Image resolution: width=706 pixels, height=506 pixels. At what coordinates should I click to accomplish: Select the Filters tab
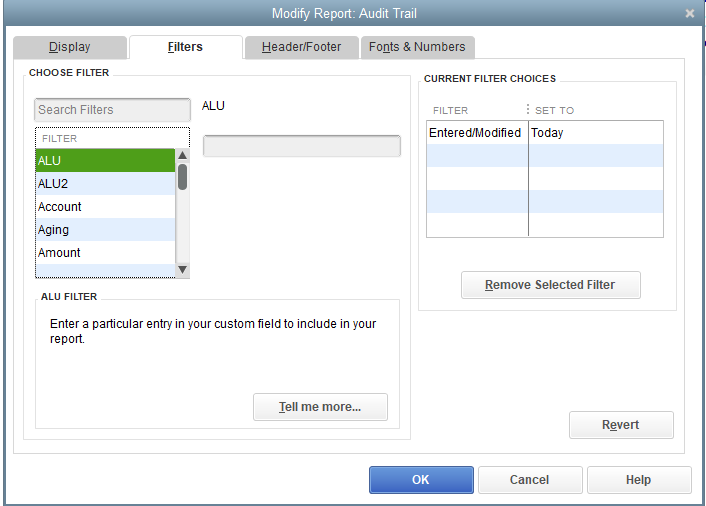point(186,47)
